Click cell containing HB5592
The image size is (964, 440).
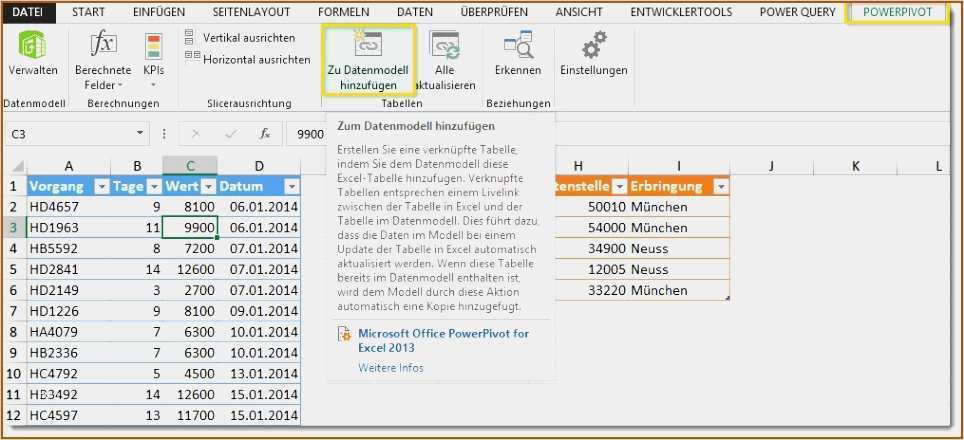[69, 249]
